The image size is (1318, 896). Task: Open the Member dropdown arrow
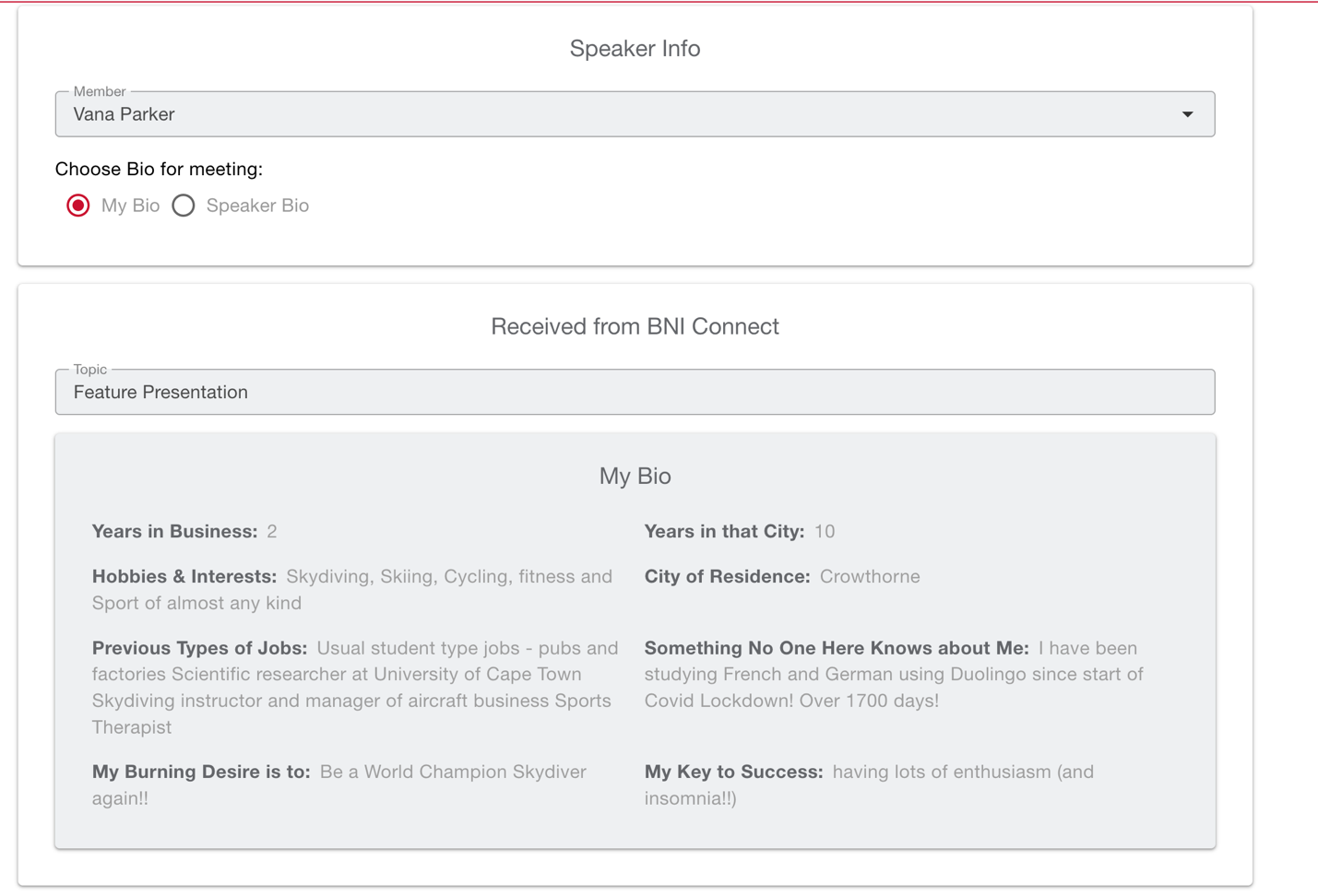point(1187,114)
